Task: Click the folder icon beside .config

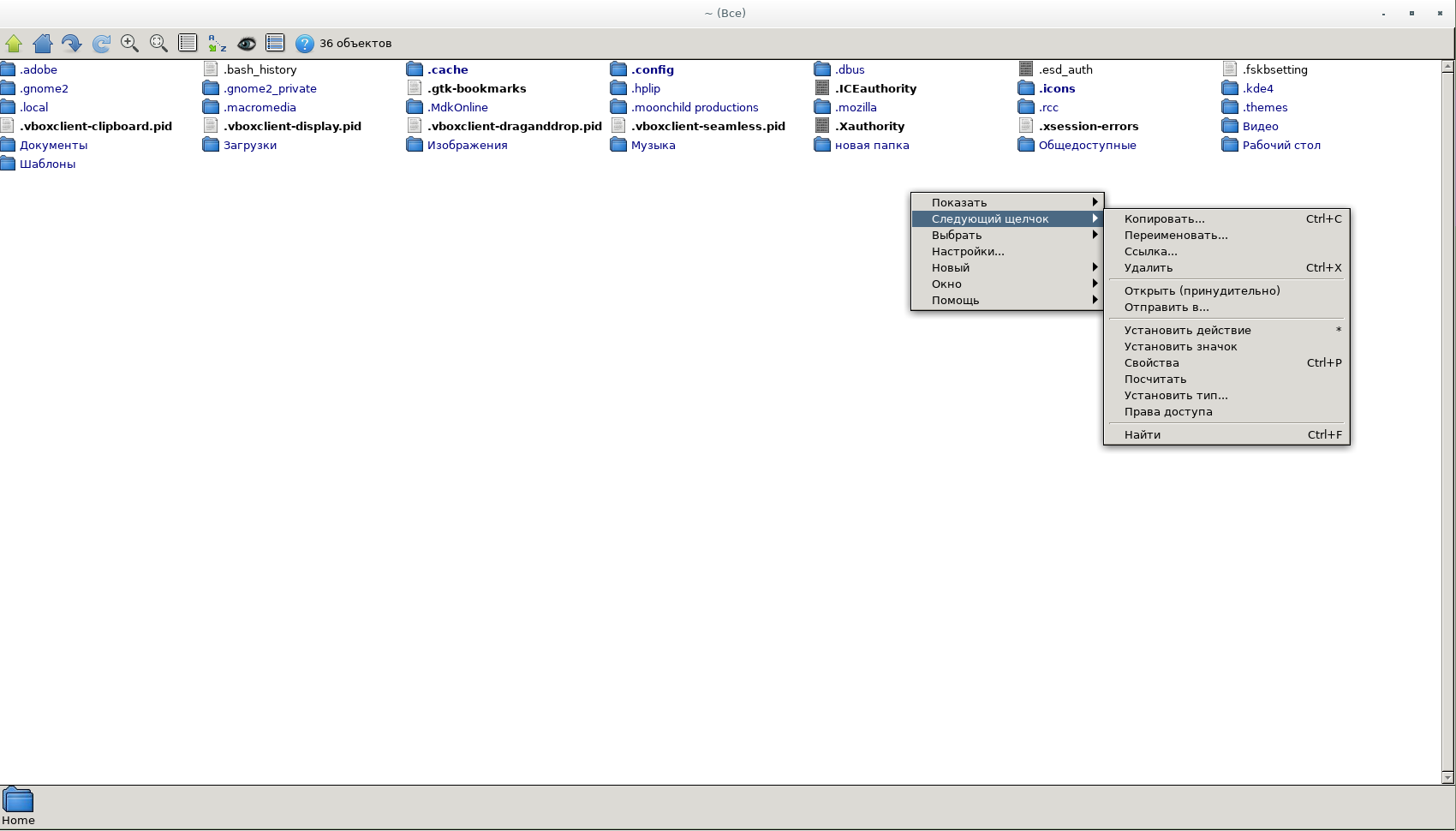Action: (x=618, y=69)
